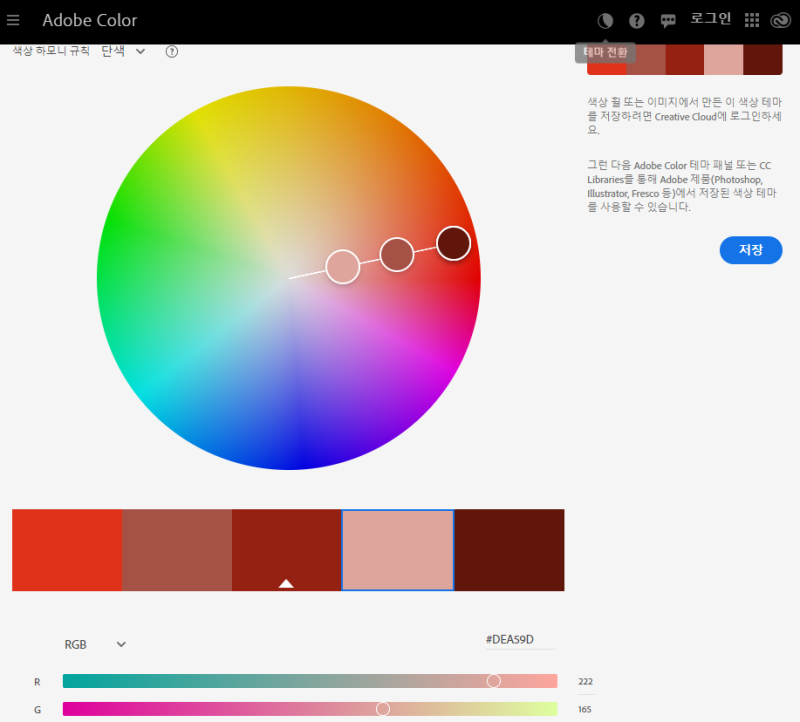Viewport: 800px width, 722px height.
Task: Click the G channel slider handle
Action: pyautogui.click(x=383, y=709)
